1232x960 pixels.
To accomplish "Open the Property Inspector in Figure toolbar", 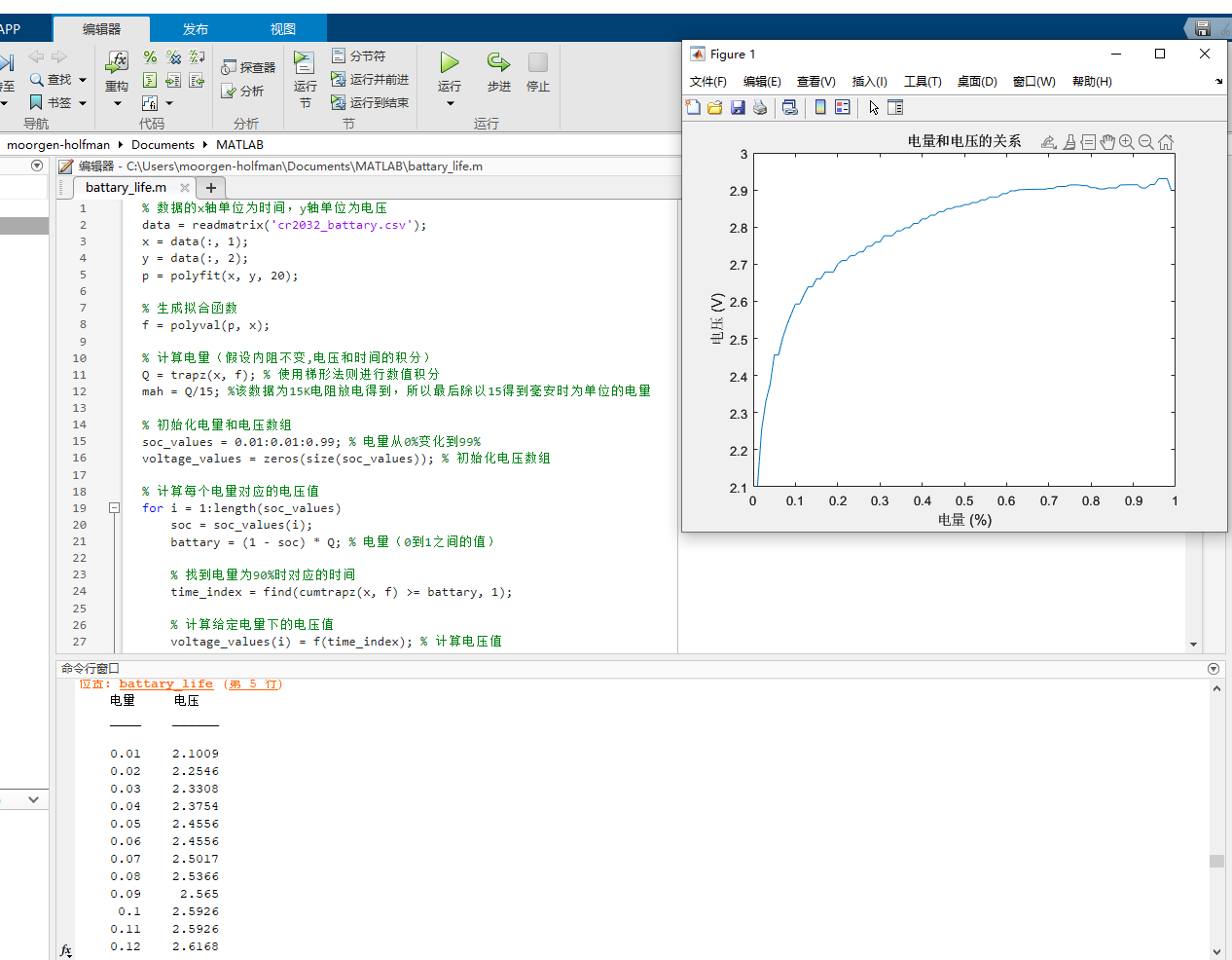I will [x=895, y=107].
